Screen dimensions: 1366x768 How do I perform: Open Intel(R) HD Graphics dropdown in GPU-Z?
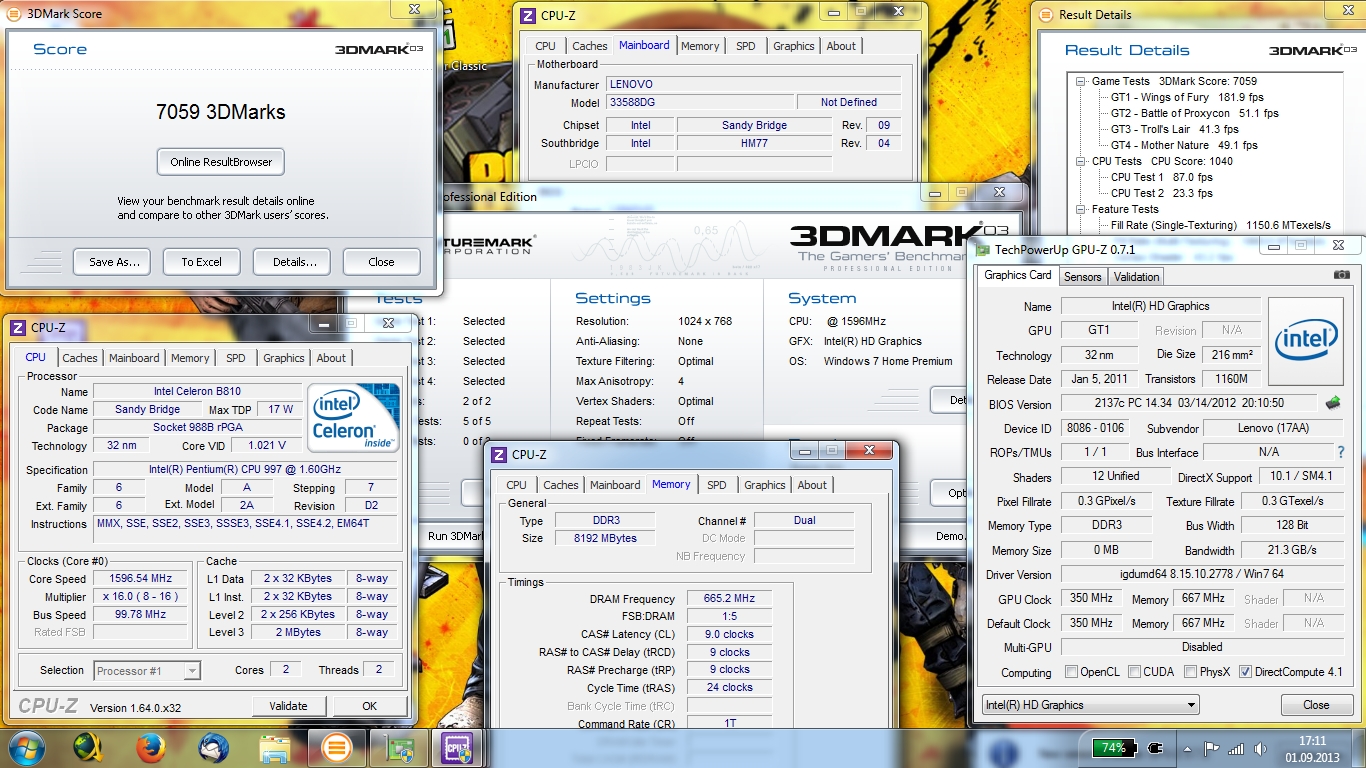[x=1090, y=705]
